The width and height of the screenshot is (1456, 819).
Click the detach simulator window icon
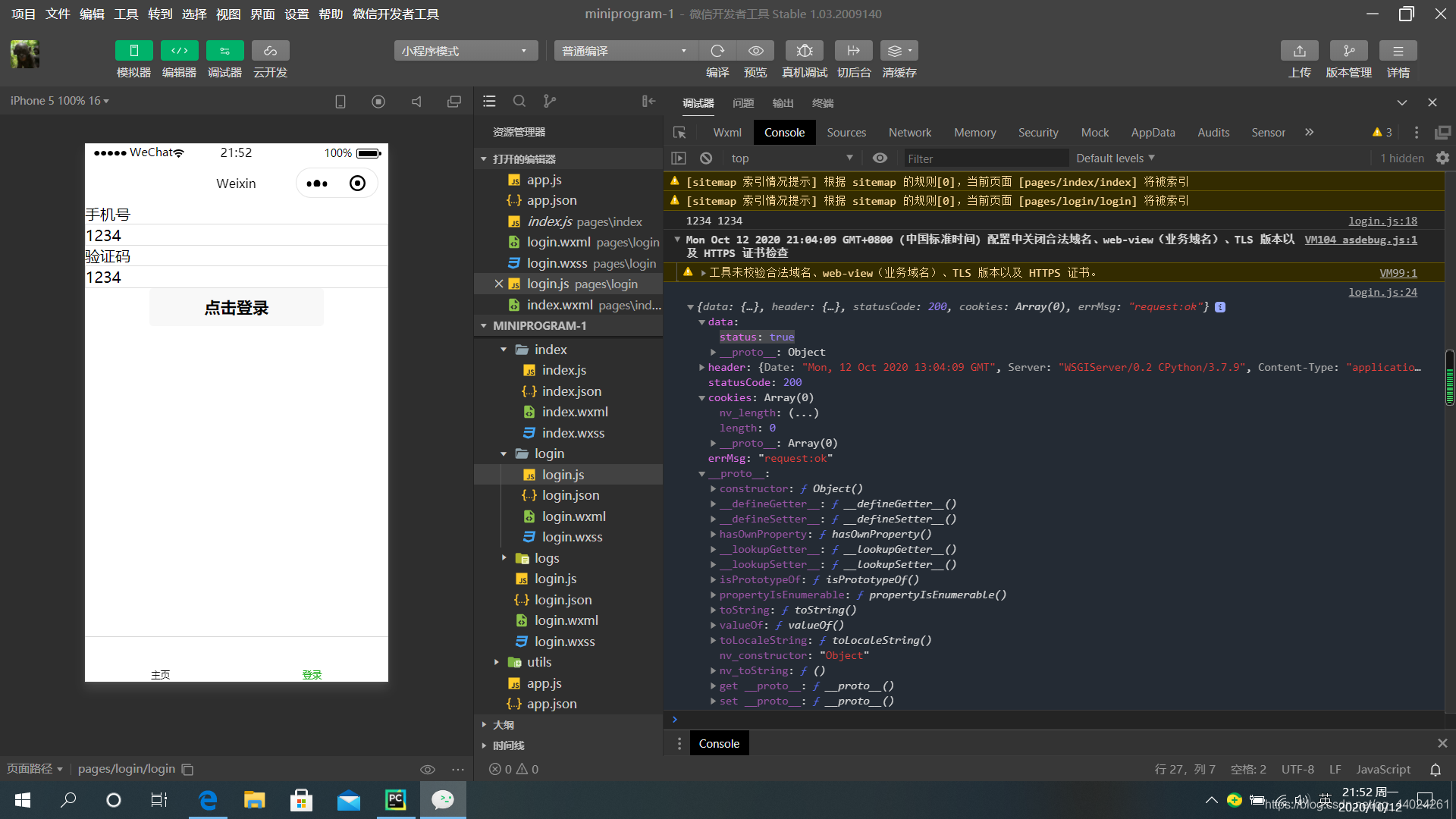[x=454, y=102]
